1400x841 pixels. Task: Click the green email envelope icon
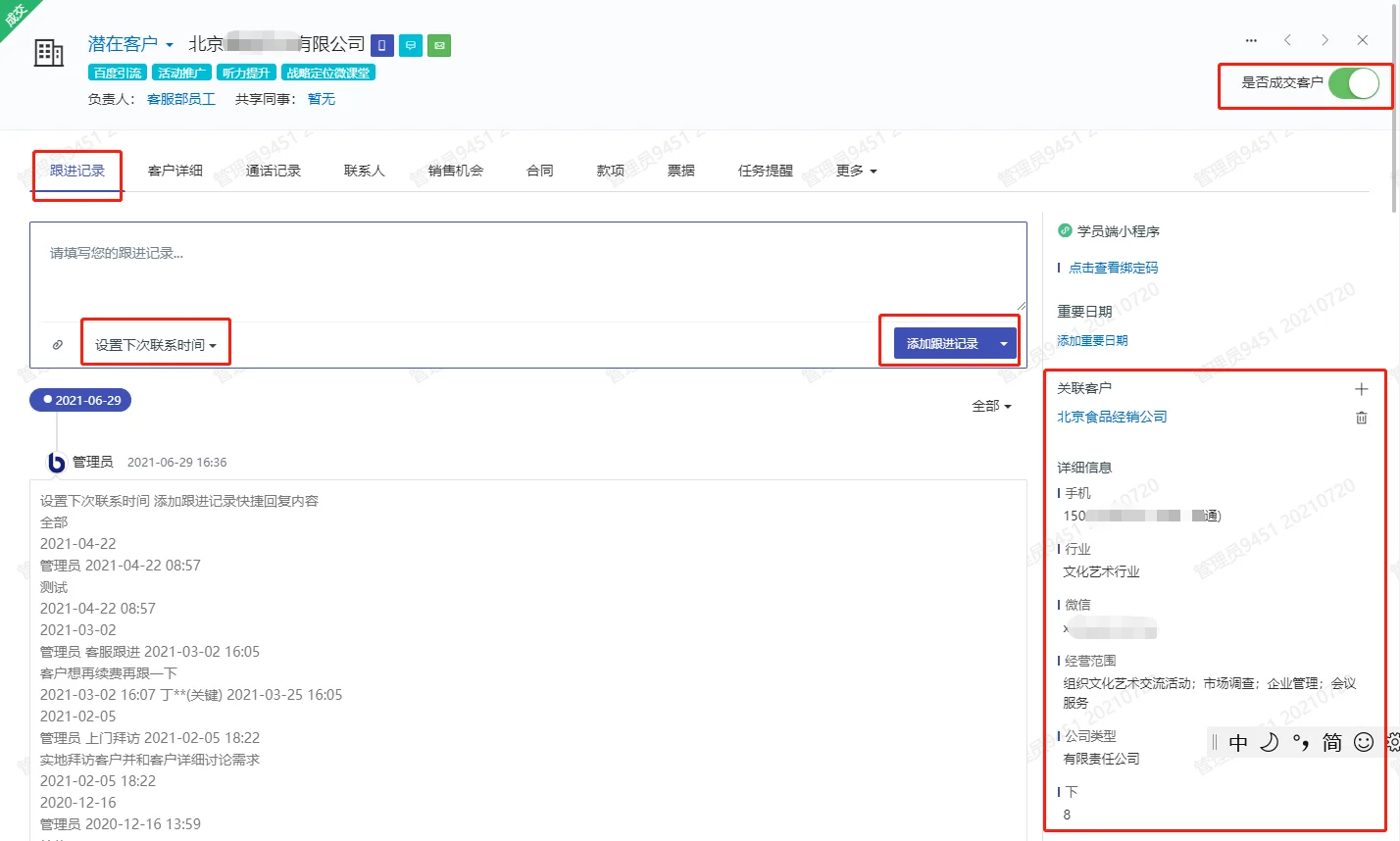[x=439, y=45]
